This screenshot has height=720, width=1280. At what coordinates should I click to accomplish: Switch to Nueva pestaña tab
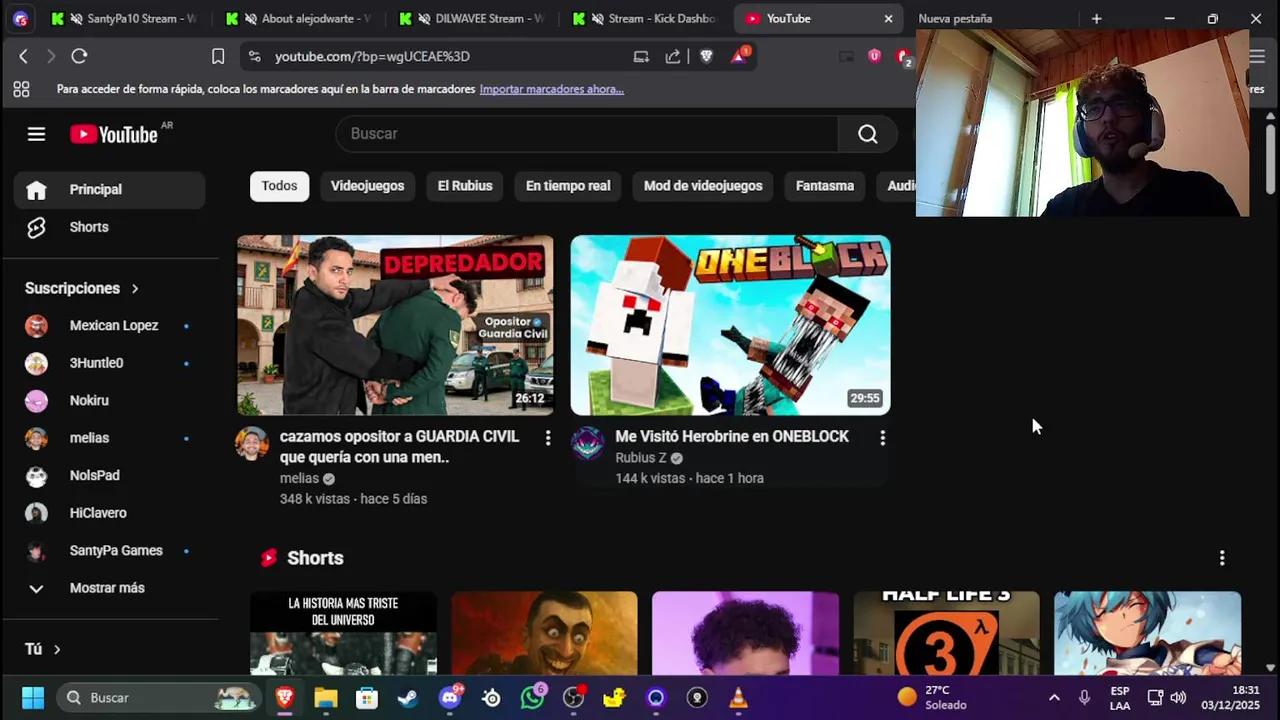click(x=993, y=19)
